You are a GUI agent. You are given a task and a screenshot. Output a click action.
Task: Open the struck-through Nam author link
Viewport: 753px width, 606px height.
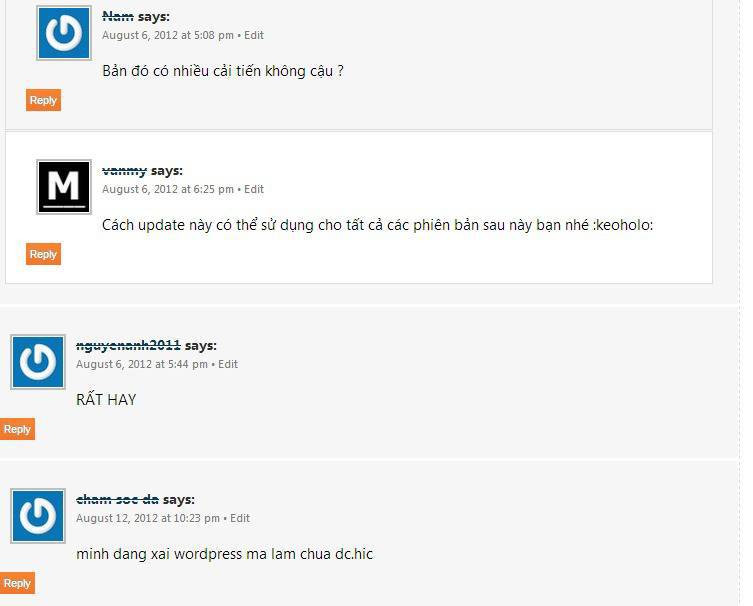coord(118,16)
